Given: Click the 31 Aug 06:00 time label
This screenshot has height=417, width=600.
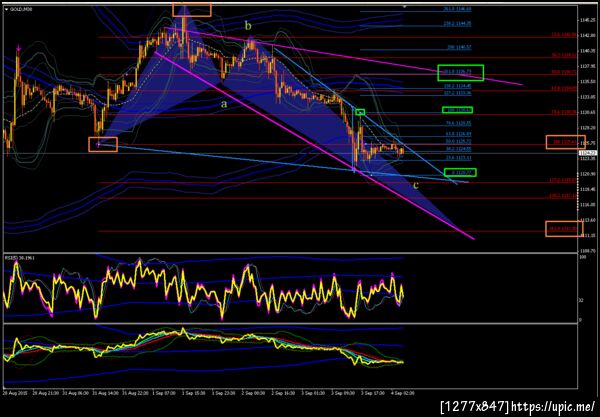Looking at the screenshot, I should 78,393.
